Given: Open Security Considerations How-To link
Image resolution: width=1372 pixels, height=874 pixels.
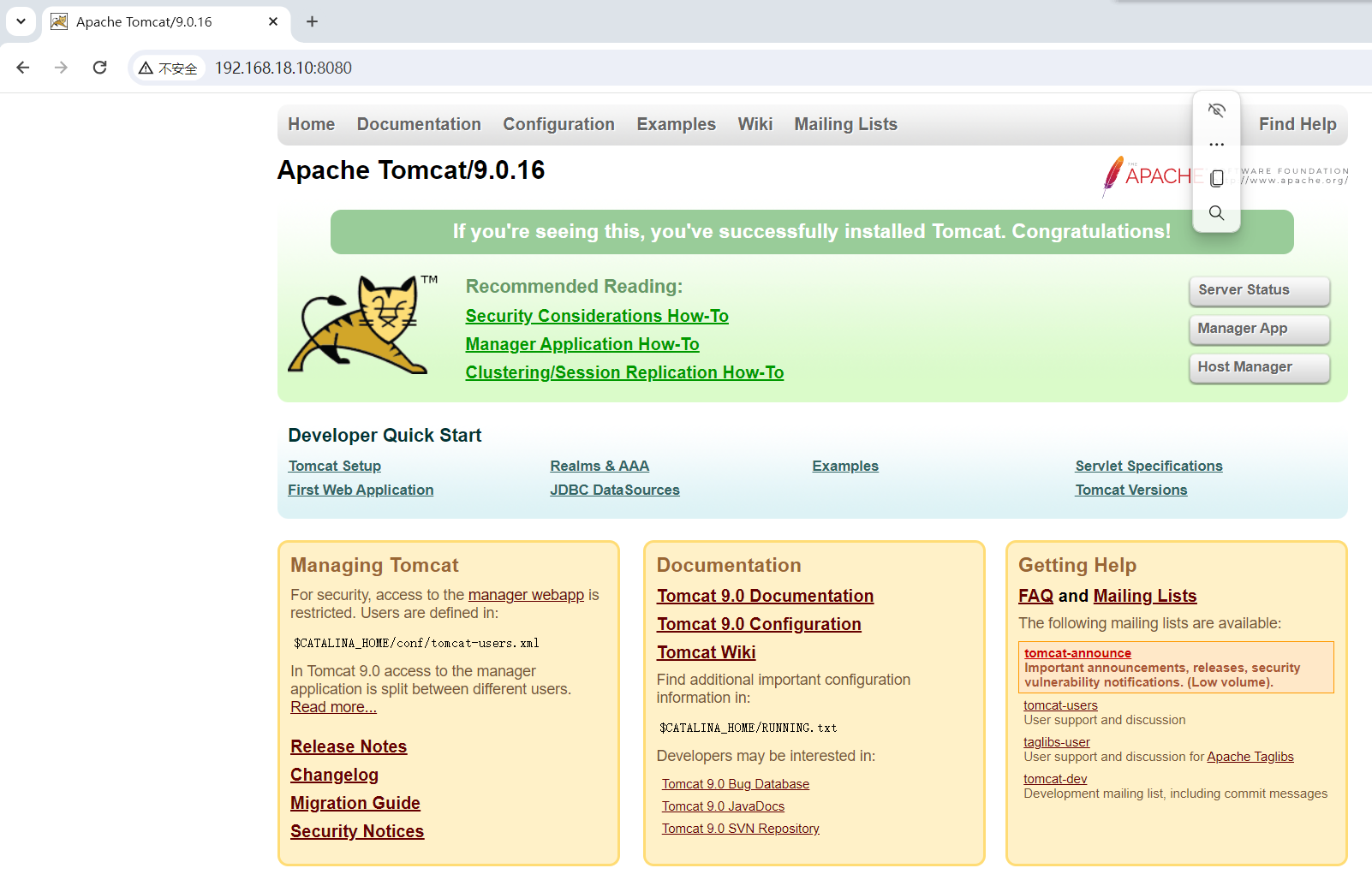Looking at the screenshot, I should (x=597, y=316).
